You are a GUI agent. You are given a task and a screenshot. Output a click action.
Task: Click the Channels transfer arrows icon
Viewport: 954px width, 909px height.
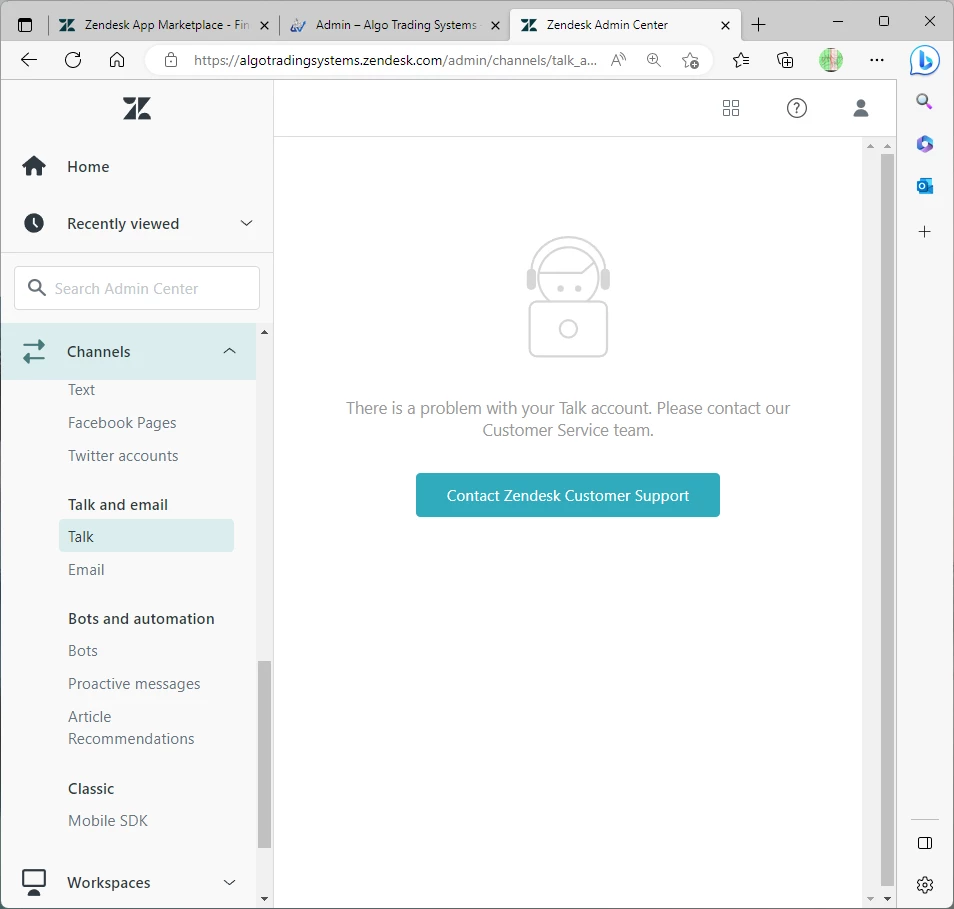click(34, 351)
